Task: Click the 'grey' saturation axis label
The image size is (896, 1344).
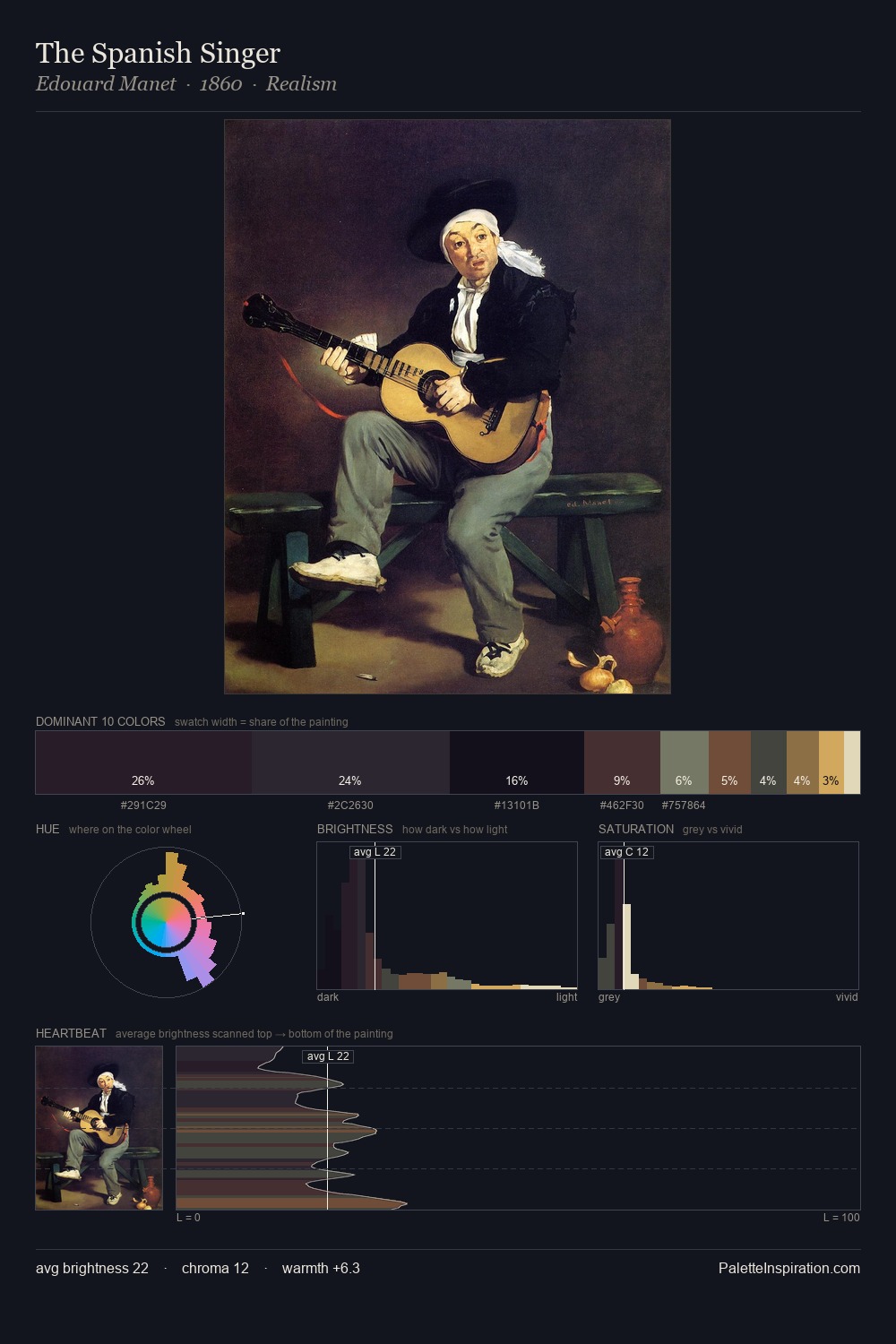Action: click(x=609, y=997)
